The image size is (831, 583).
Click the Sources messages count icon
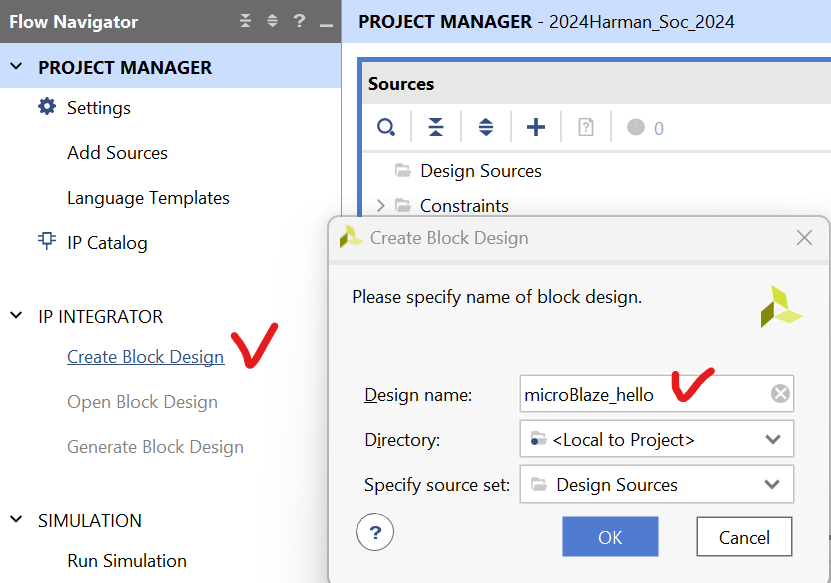(x=635, y=127)
